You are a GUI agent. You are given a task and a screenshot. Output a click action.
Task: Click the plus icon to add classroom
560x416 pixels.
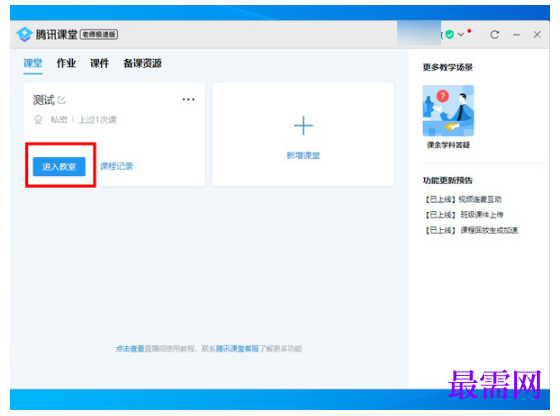coord(303,126)
